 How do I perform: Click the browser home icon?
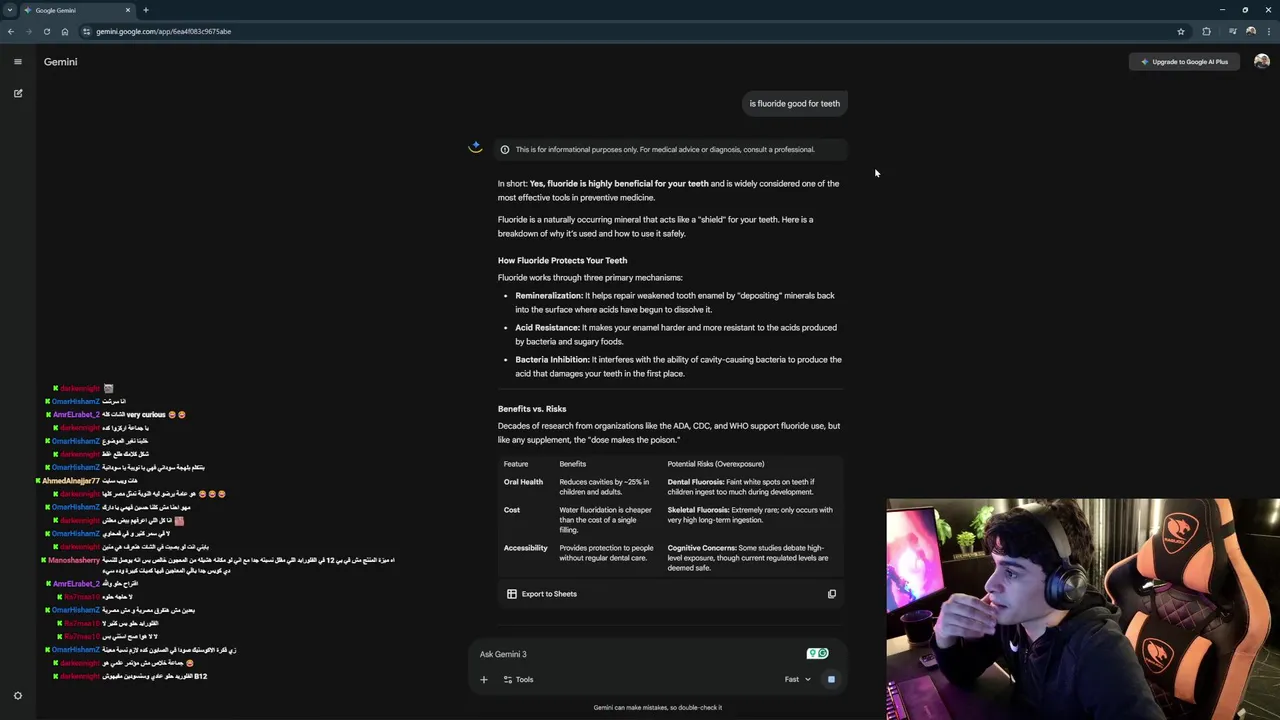[64, 31]
